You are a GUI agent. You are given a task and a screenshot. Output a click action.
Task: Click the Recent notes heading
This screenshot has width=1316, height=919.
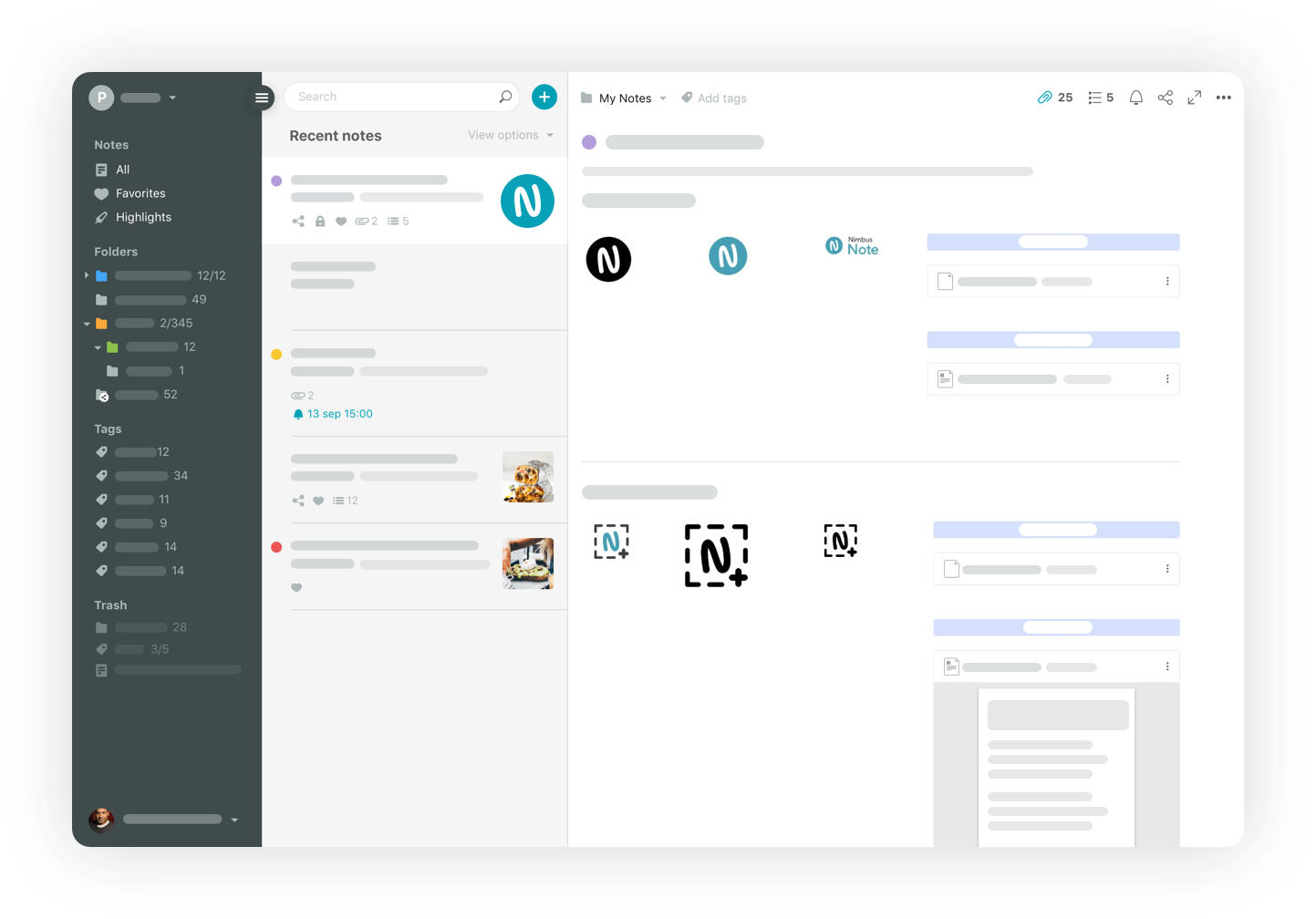click(x=336, y=136)
